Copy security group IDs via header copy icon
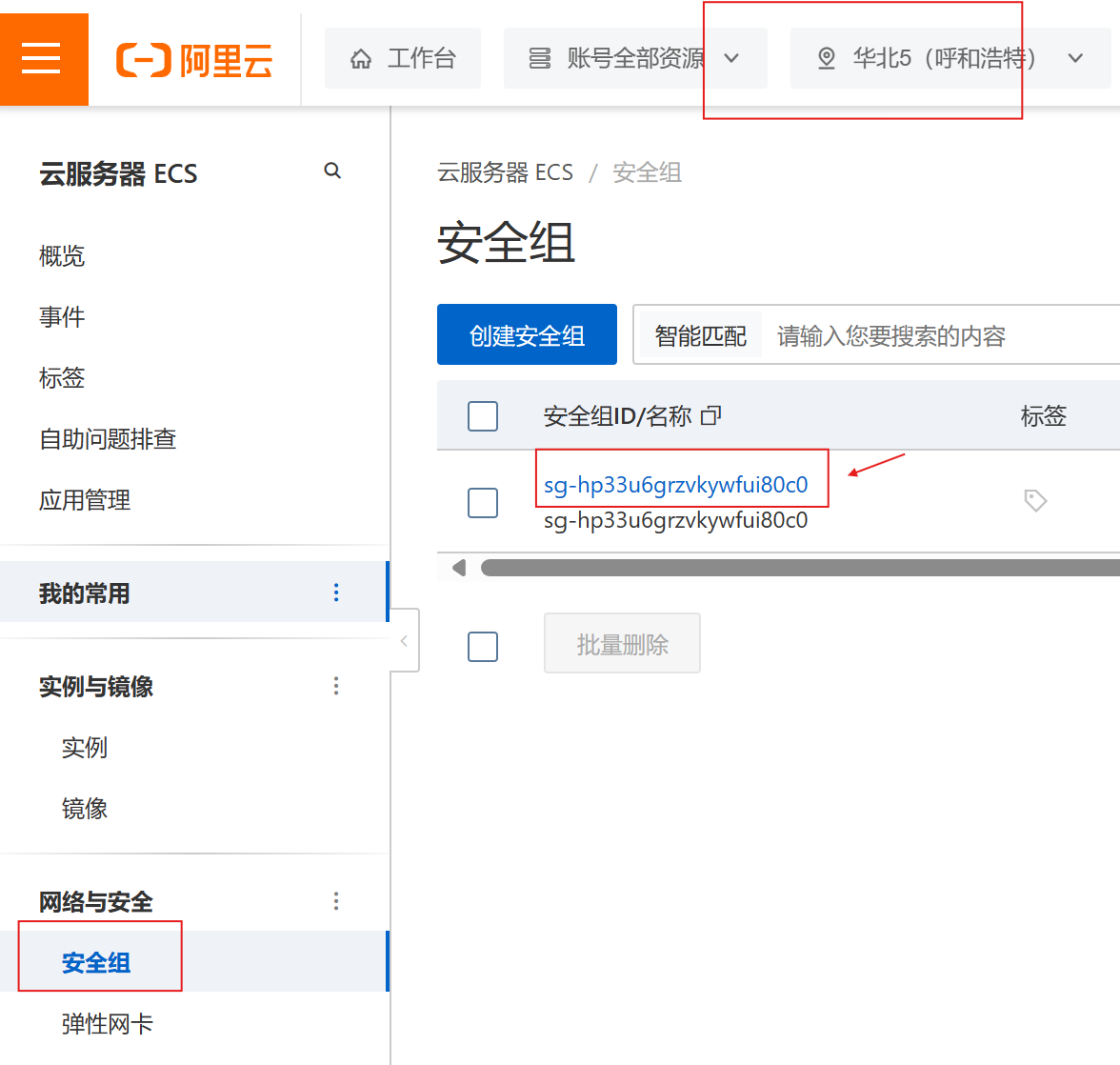Screen dimensions: 1120x1065 click(x=711, y=415)
